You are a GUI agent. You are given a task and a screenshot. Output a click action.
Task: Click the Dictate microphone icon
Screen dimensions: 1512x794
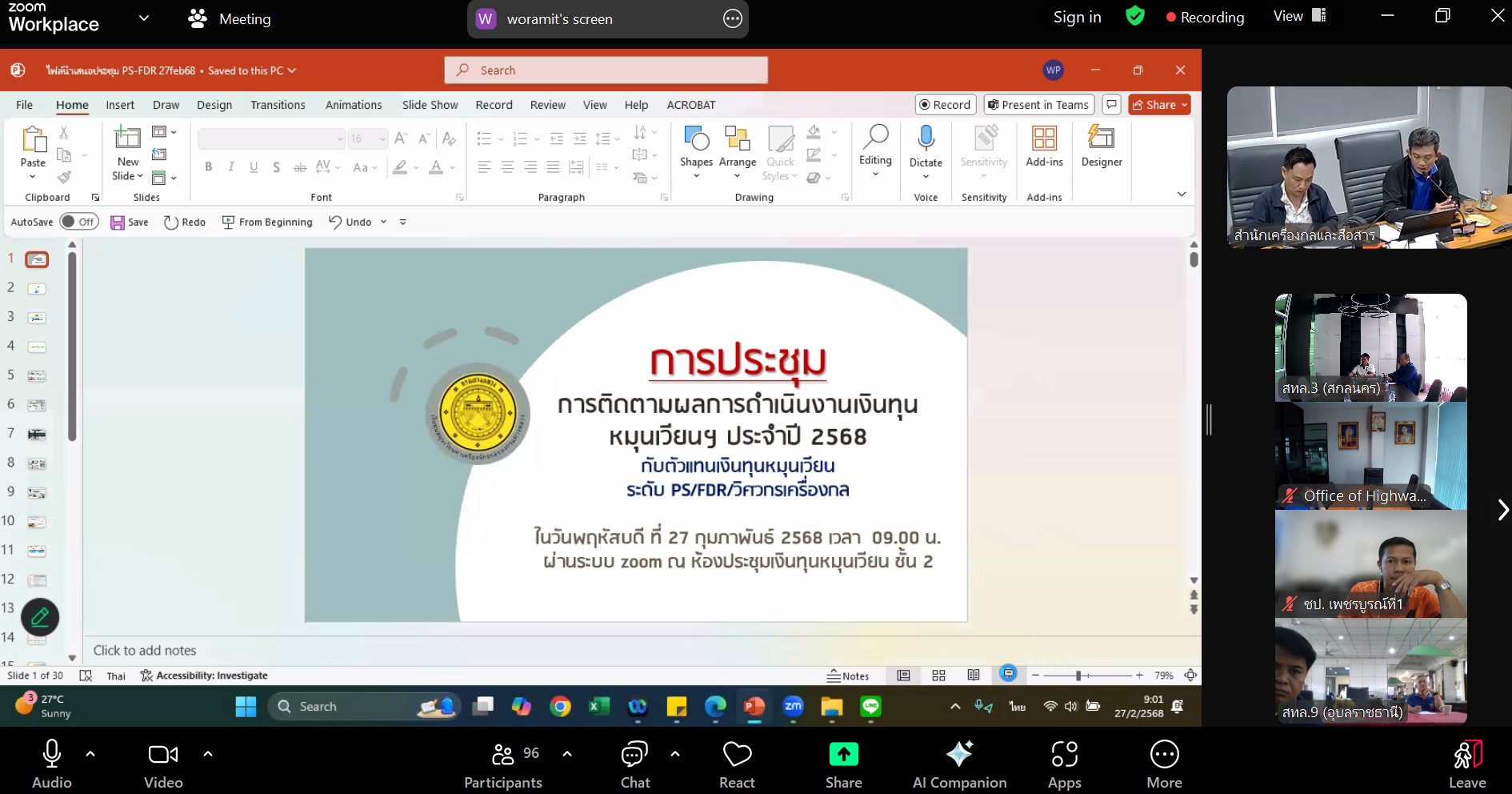point(926,139)
